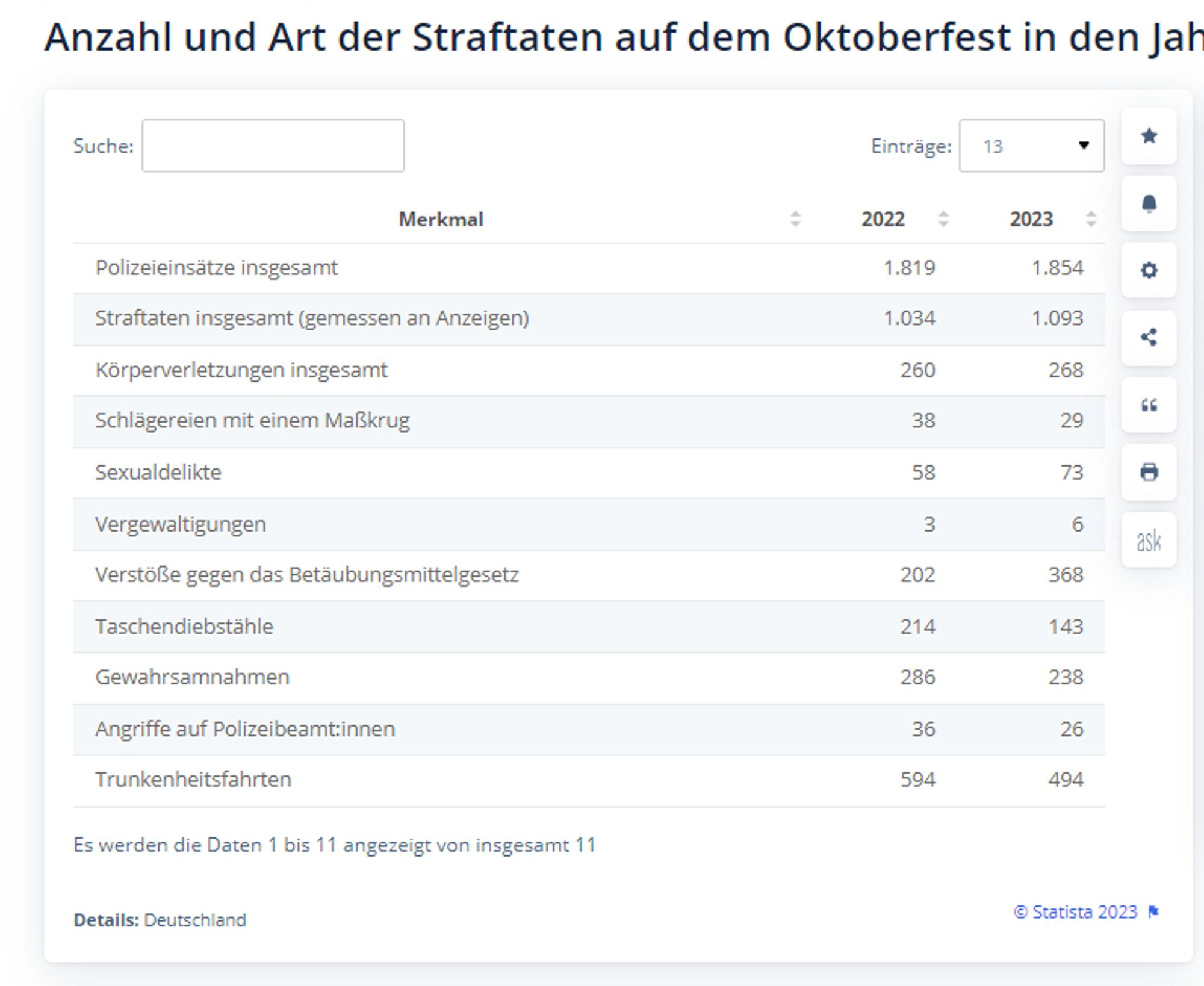Viewport: 1204px width, 986px height.
Task: Click the 2023 column header label
Action: (x=1031, y=219)
